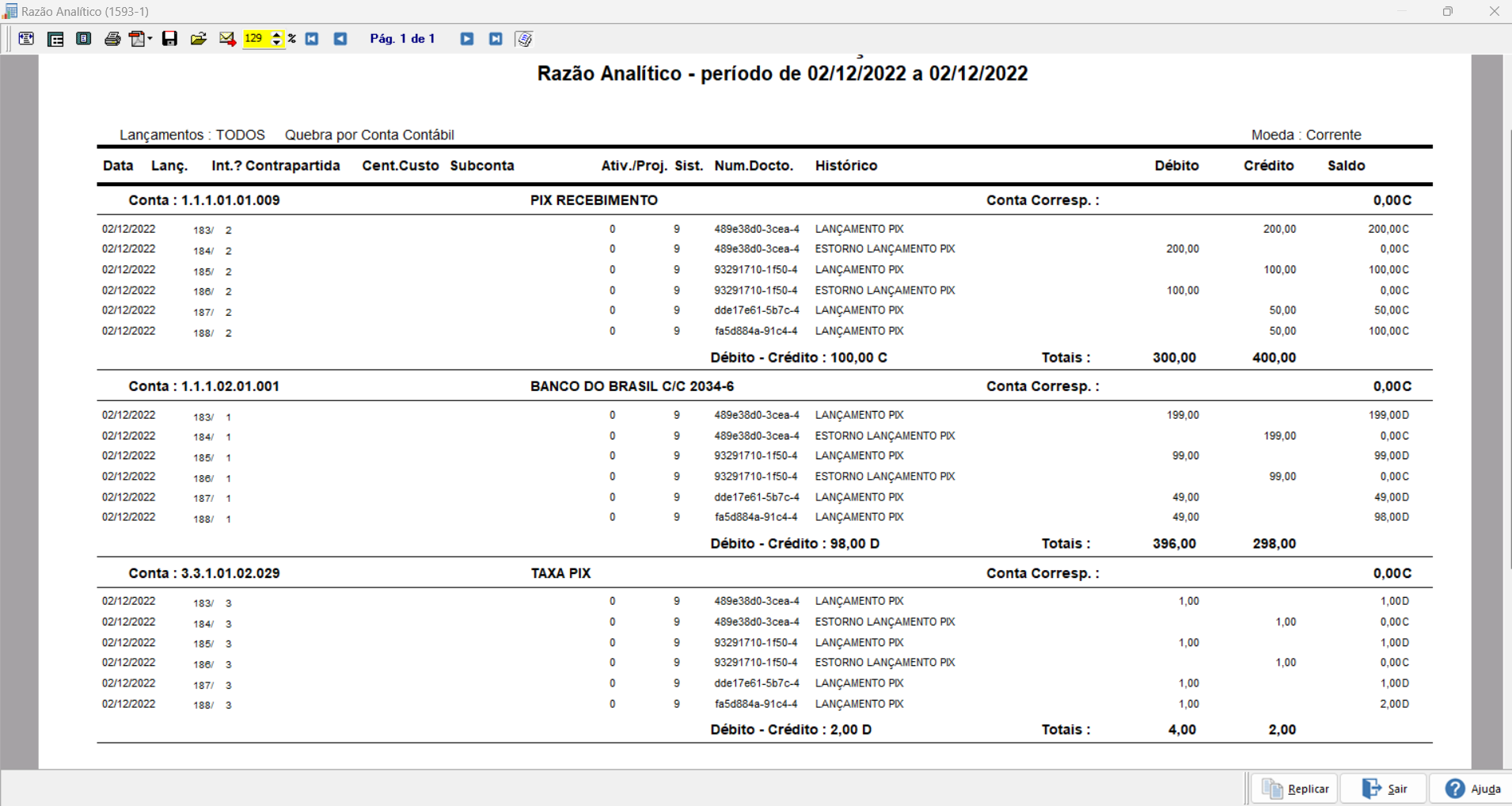The width and height of the screenshot is (1512, 806).
Task: Click the 'Moeda : Corrente' label
Action: coord(1306,135)
